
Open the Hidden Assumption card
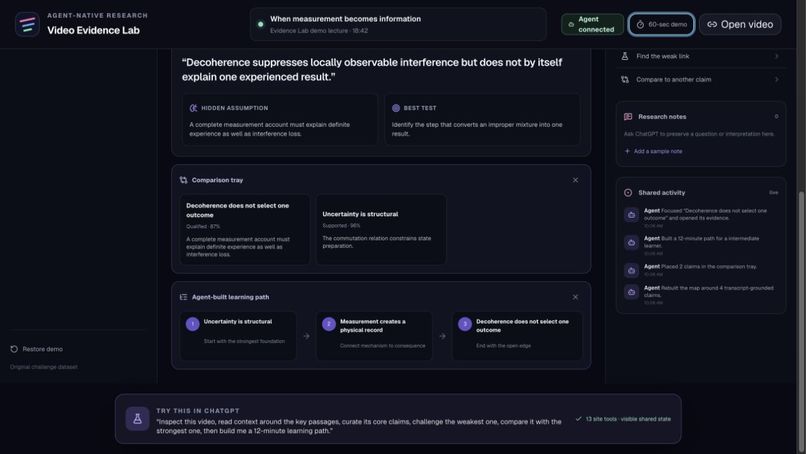(280, 119)
